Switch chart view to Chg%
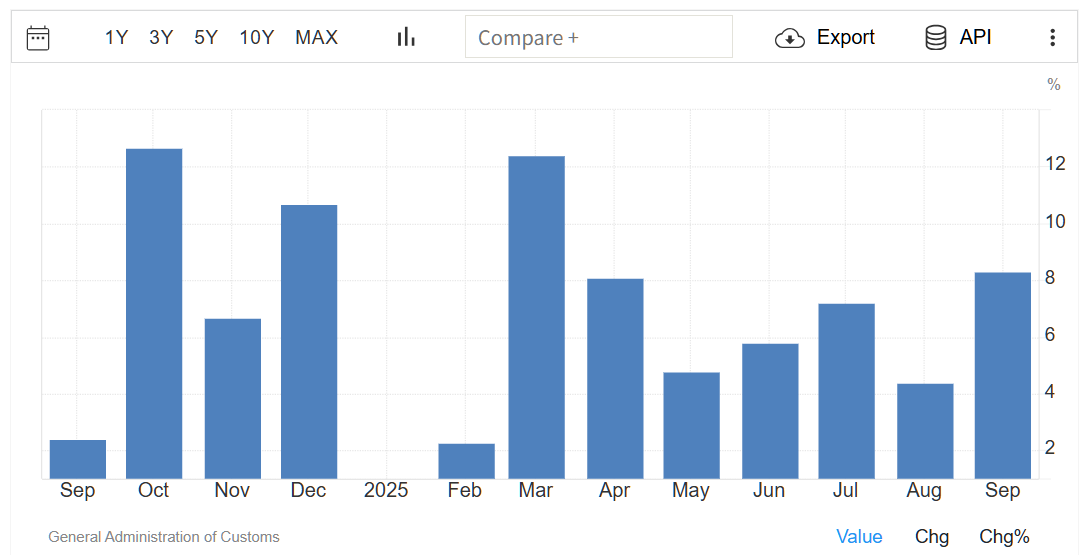Viewport: 1091px width, 555px height. tap(1004, 537)
